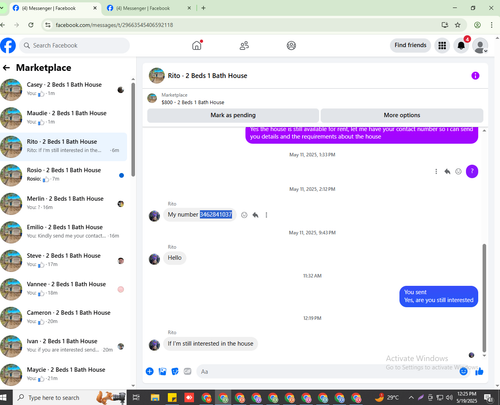The height and width of the screenshot is (405, 500).
Task: Click More options button
Action: [402, 115]
